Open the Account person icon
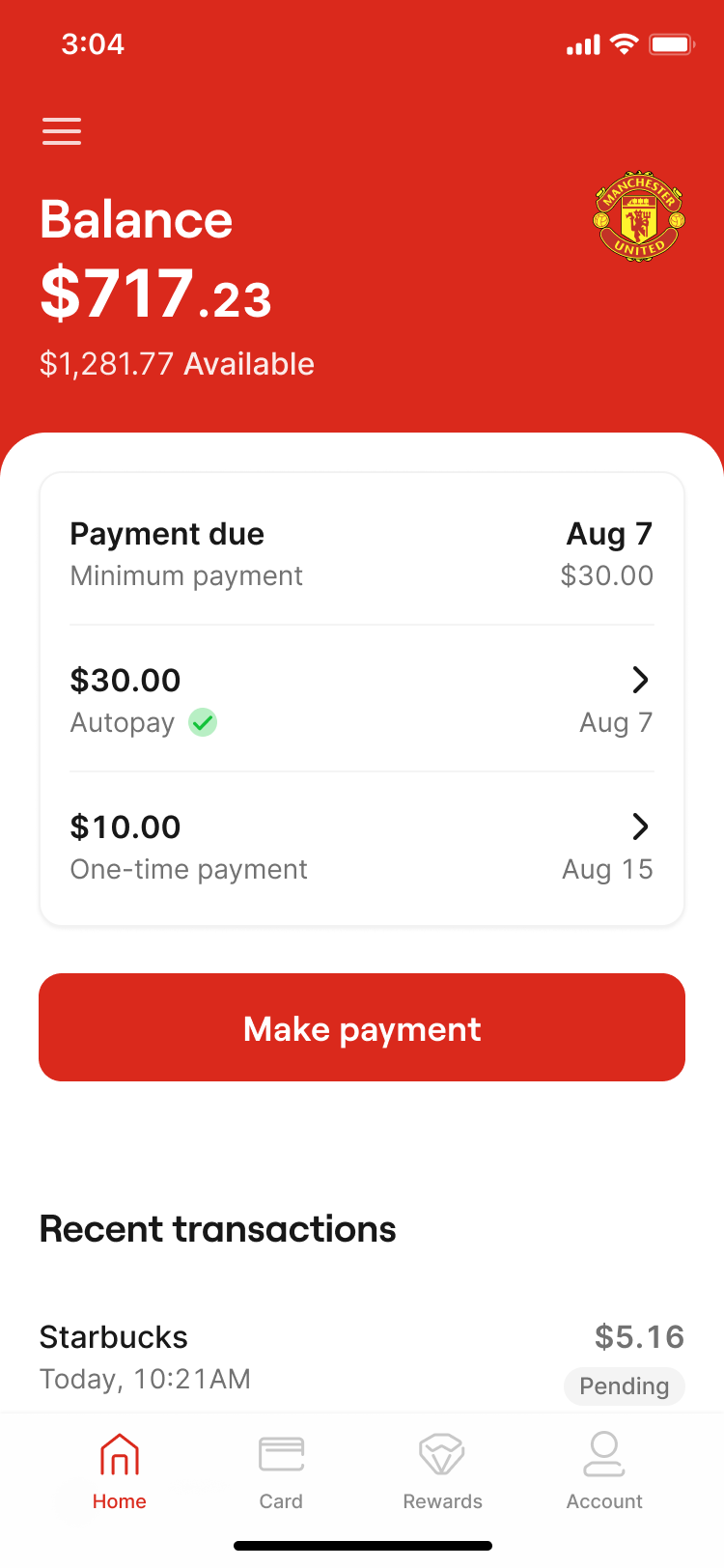The width and height of the screenshot is (724, 1568). click(604, 1454)
